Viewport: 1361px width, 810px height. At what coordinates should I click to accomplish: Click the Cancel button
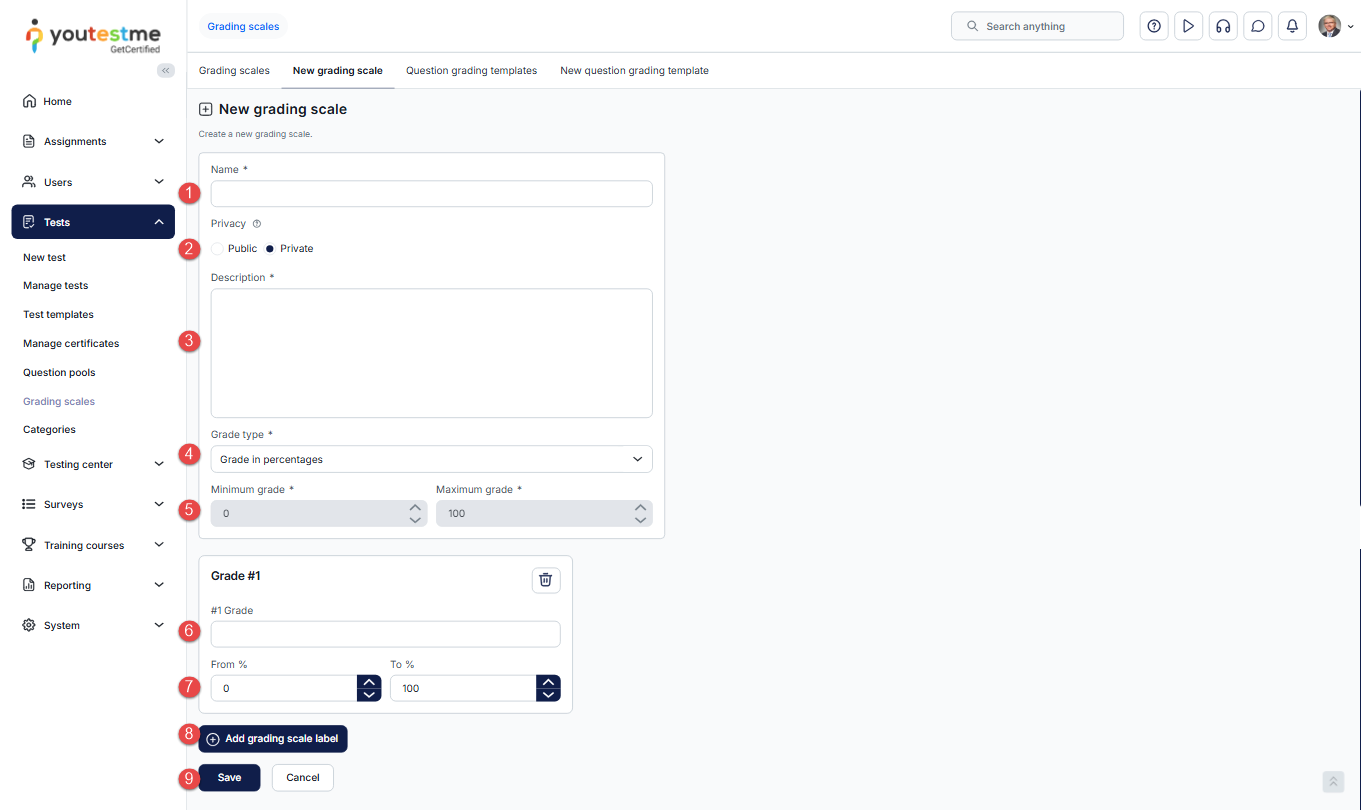[x=303, y=778]
